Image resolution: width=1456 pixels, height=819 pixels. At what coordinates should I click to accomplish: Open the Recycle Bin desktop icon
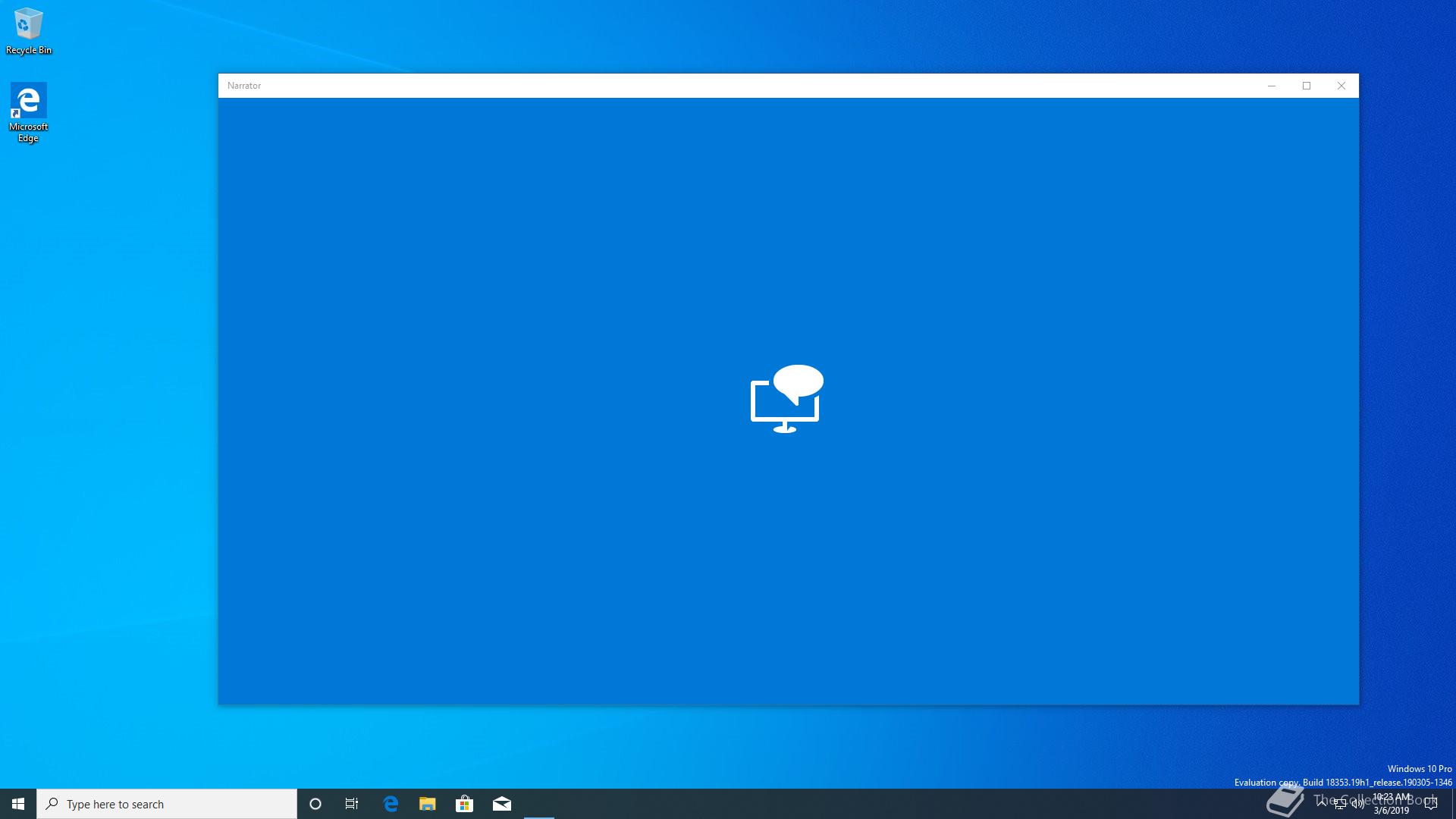pos(28,30)
